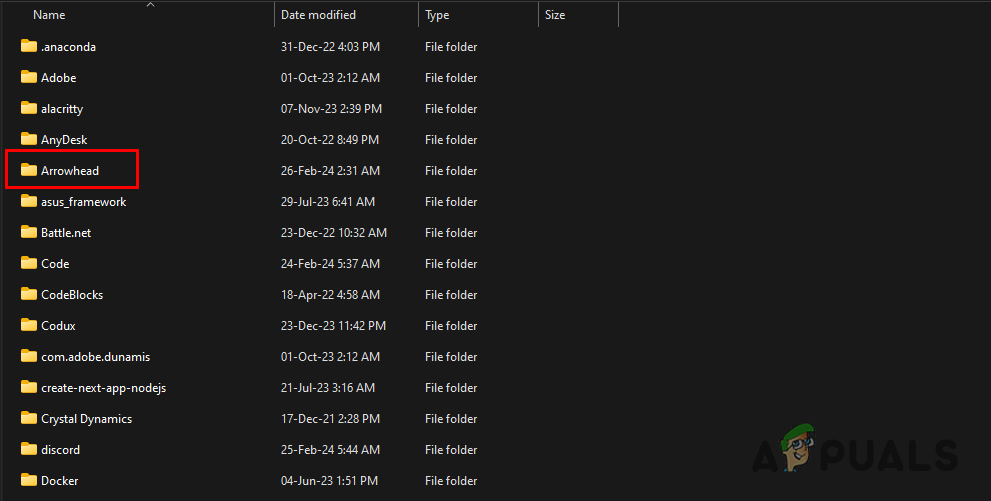This screenshot has height=501, width=991.
Task: Select the Arrowhead folder icon
Action: coord(28,171)
